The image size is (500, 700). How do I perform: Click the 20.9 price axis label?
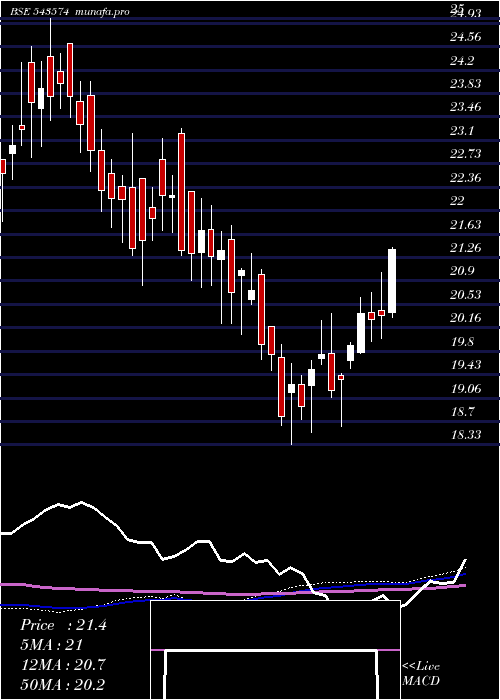[x=462, y=271]
